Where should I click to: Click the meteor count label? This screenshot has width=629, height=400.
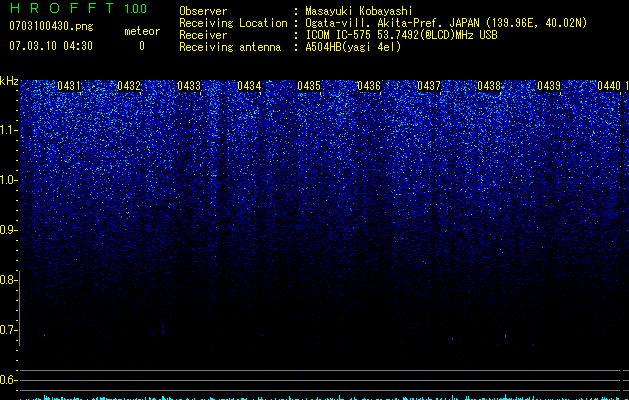[x=142, y=31]
